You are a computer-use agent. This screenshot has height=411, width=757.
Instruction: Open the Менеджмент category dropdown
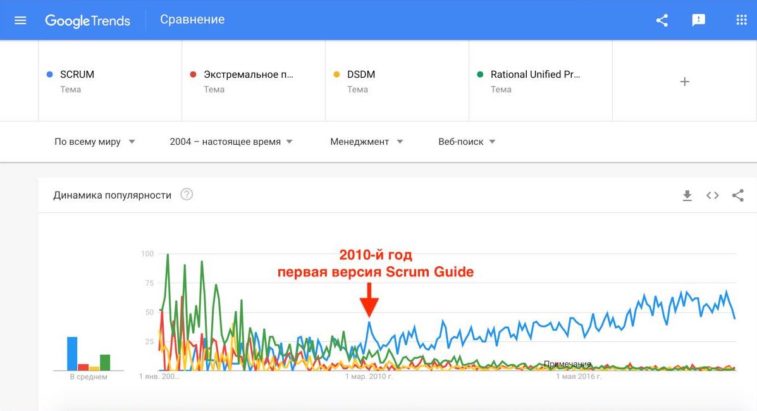point(367,142)
